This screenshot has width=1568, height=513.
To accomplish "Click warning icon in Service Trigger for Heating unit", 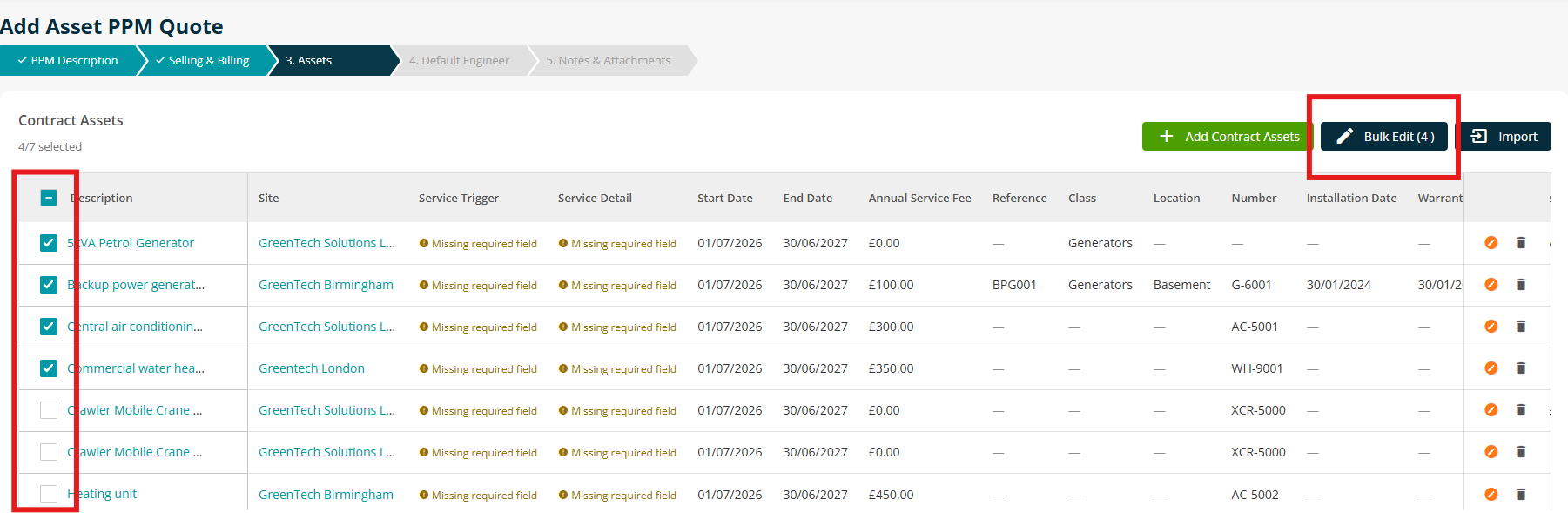I will point(424,495).
